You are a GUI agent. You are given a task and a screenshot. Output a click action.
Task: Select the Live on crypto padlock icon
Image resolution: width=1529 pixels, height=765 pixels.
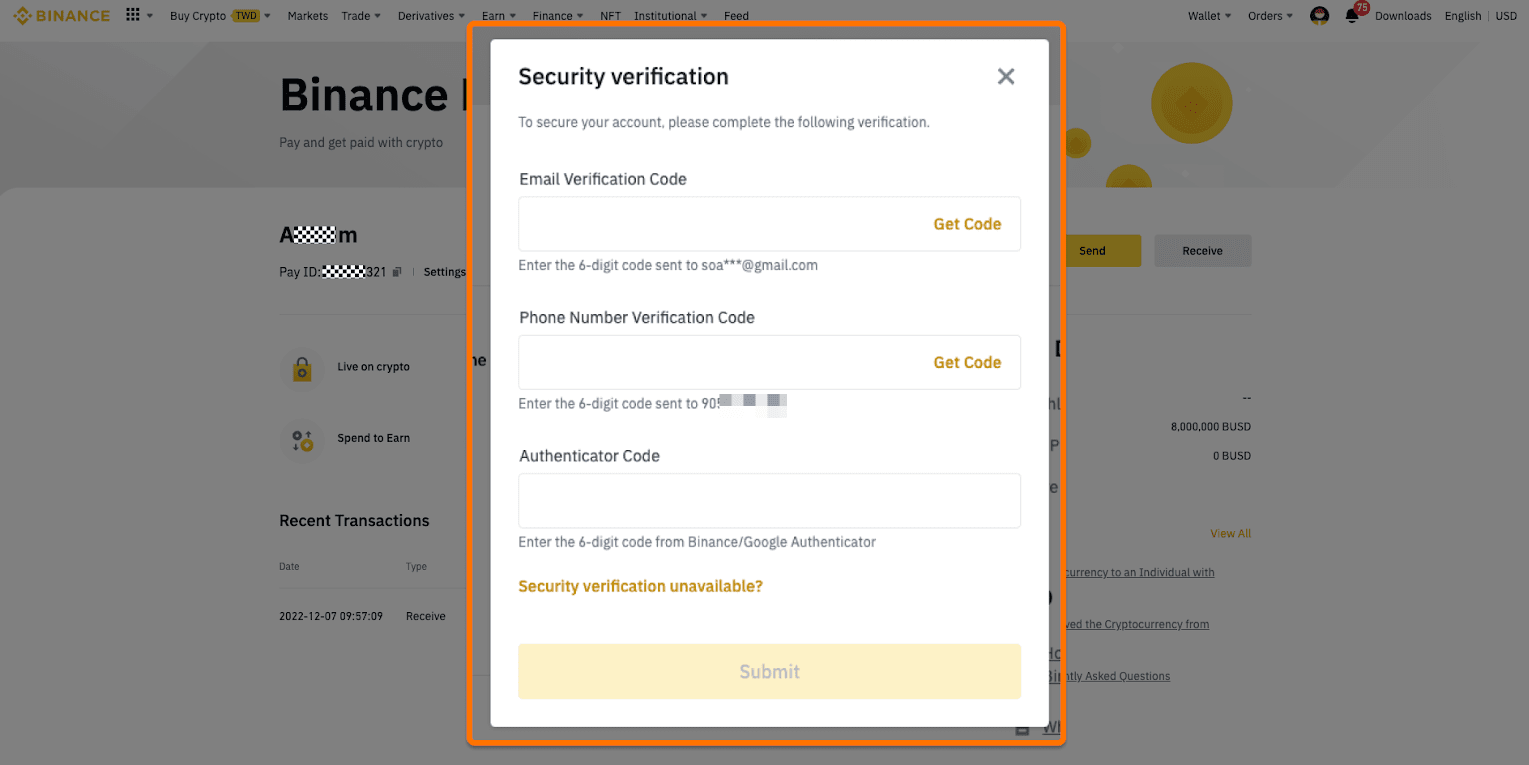coord(303,367)
